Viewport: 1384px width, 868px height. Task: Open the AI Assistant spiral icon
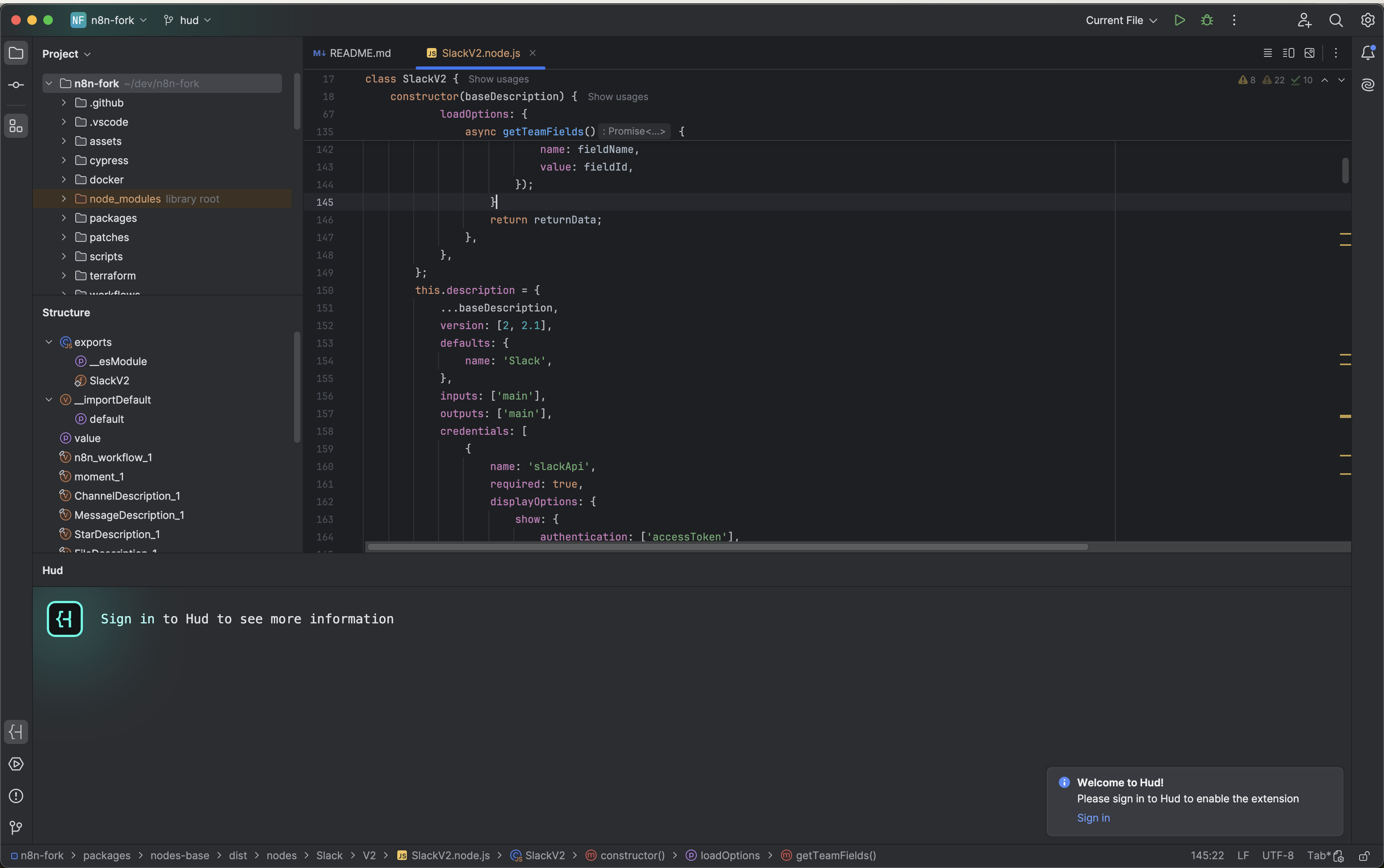pos(1367,85)
